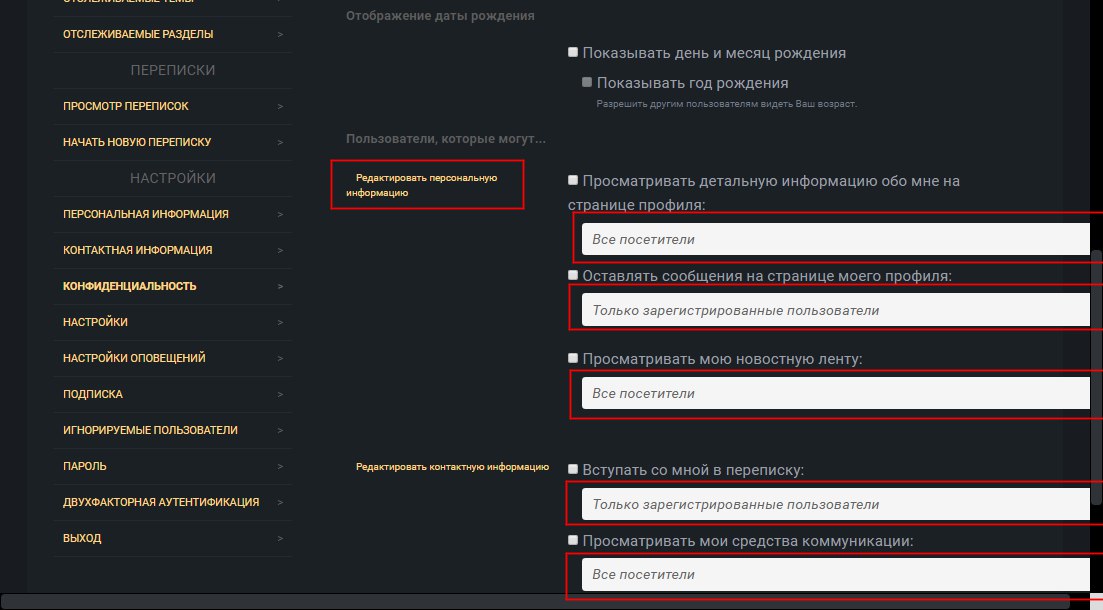Go to 'Настройки оповещений'
The height and width of the screenshot is (610, 1103).
[172, 358]
